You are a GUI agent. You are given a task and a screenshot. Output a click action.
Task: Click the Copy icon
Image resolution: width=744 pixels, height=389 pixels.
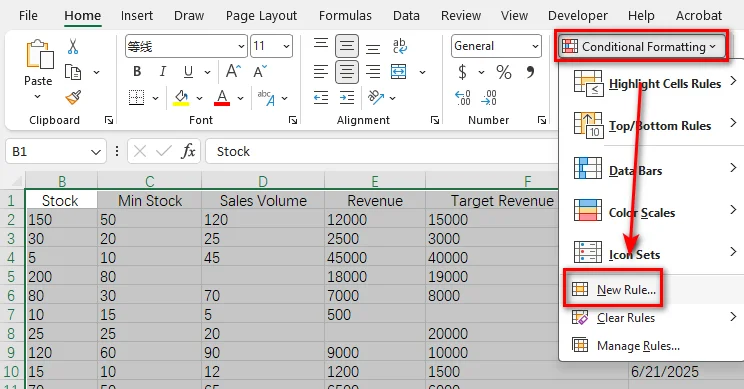73,73
